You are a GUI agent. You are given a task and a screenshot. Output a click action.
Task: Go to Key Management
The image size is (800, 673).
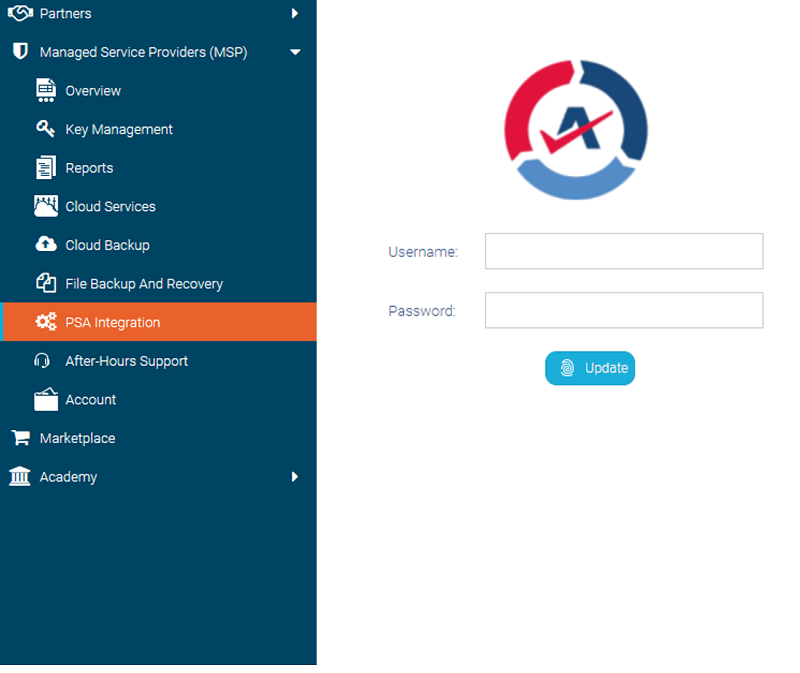[x=158, y=129]
